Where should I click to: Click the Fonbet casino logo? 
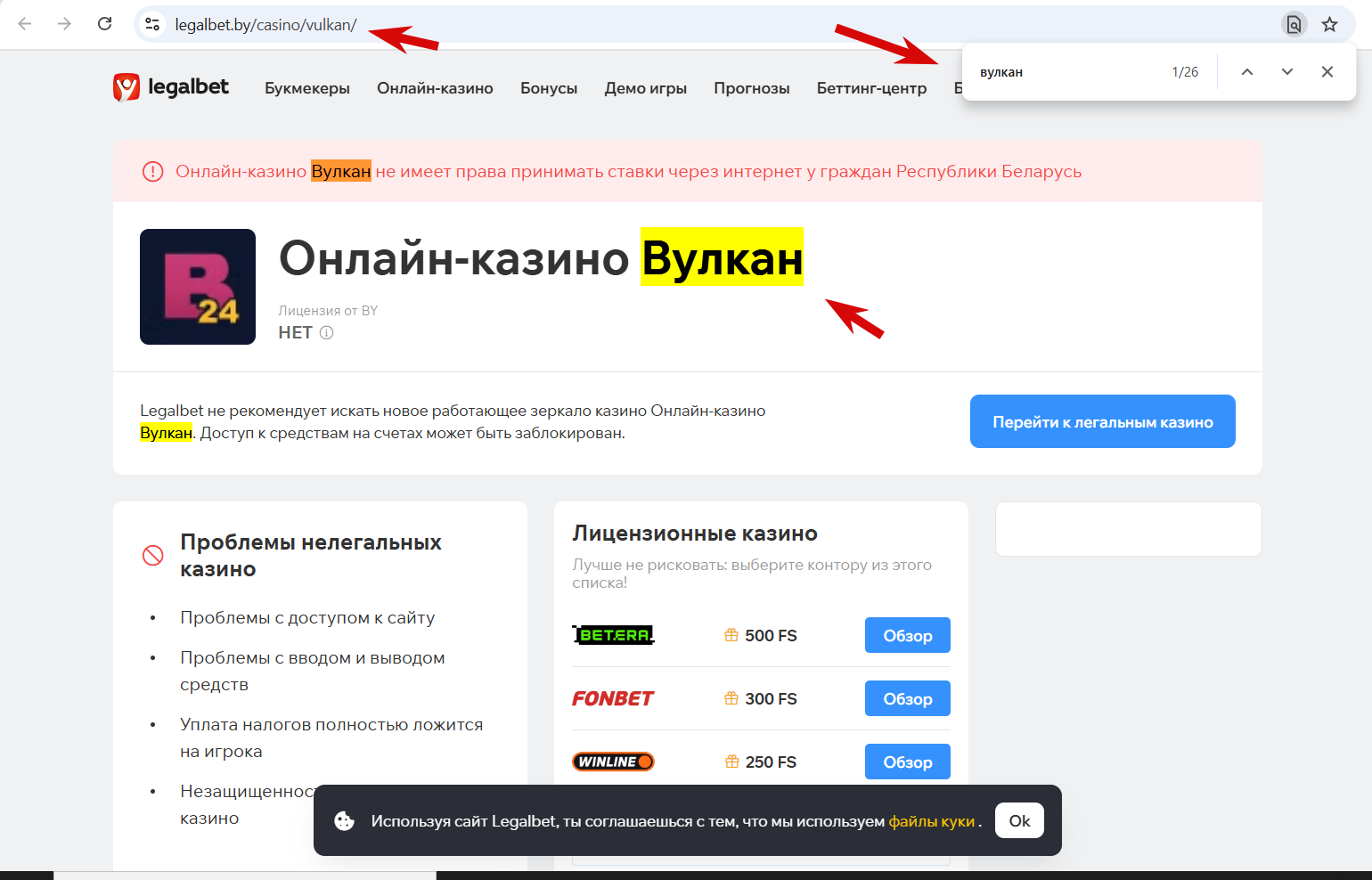pyautogui.click(x=613, y=698)
